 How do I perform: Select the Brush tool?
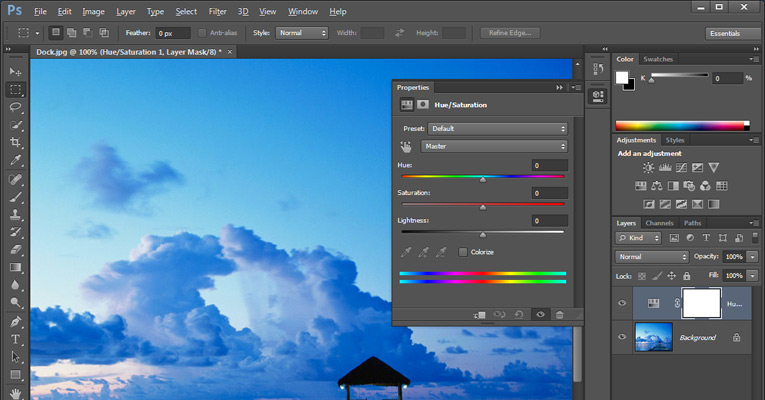pyautogui.click(x=15, y=197)
